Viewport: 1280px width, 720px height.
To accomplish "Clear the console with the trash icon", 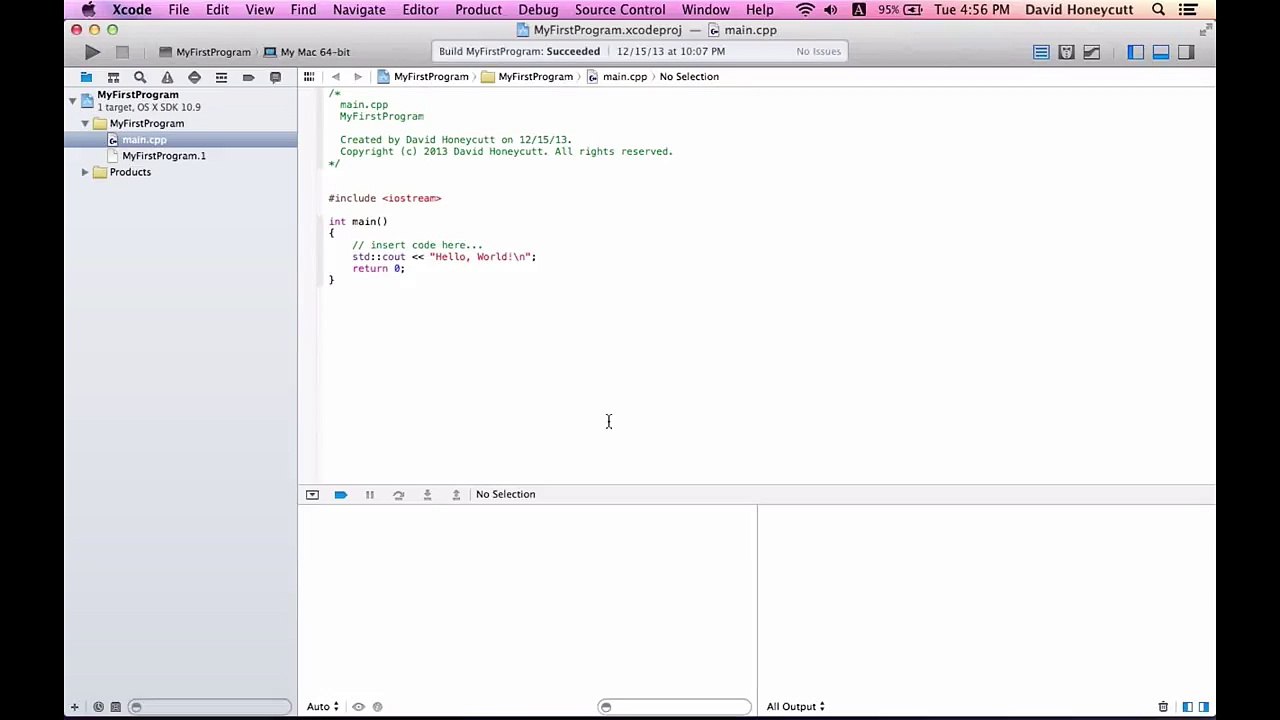I will pyautogui.click(x=1163, y=707).
